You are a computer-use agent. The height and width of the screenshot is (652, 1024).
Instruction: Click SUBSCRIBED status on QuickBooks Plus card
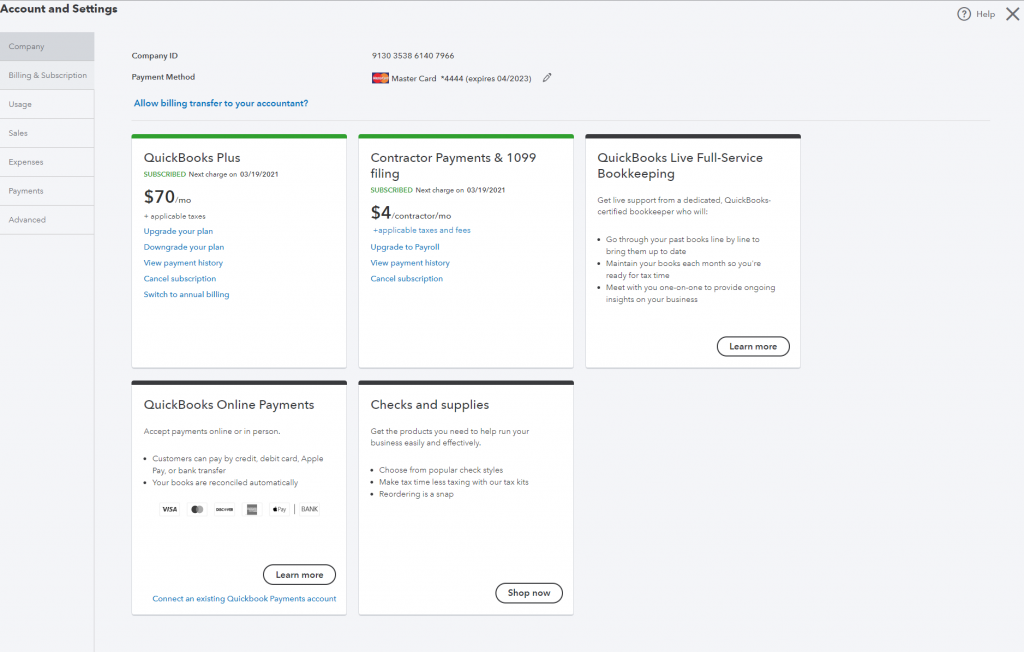click(165, 174)
